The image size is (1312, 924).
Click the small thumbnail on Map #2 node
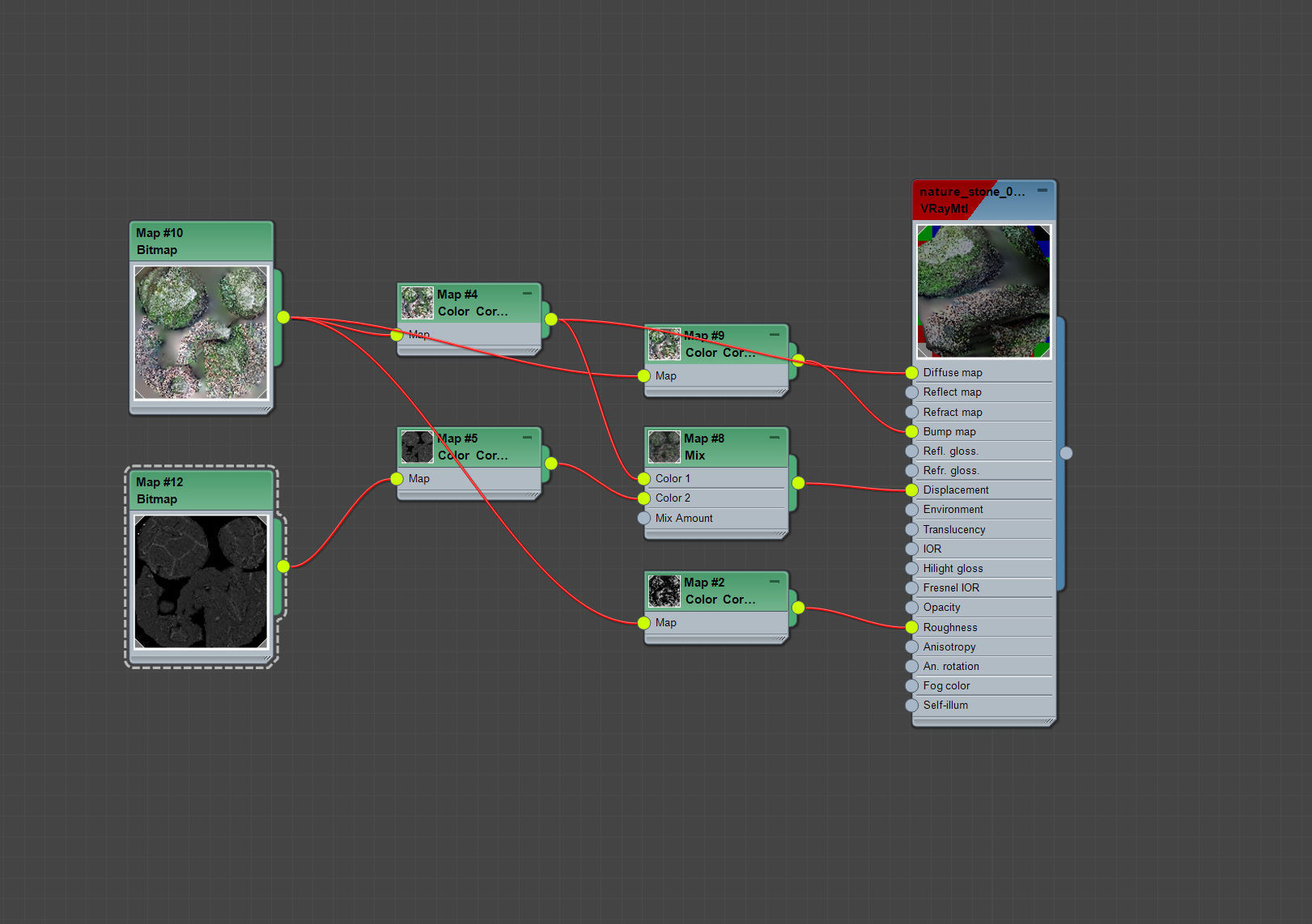664,591
